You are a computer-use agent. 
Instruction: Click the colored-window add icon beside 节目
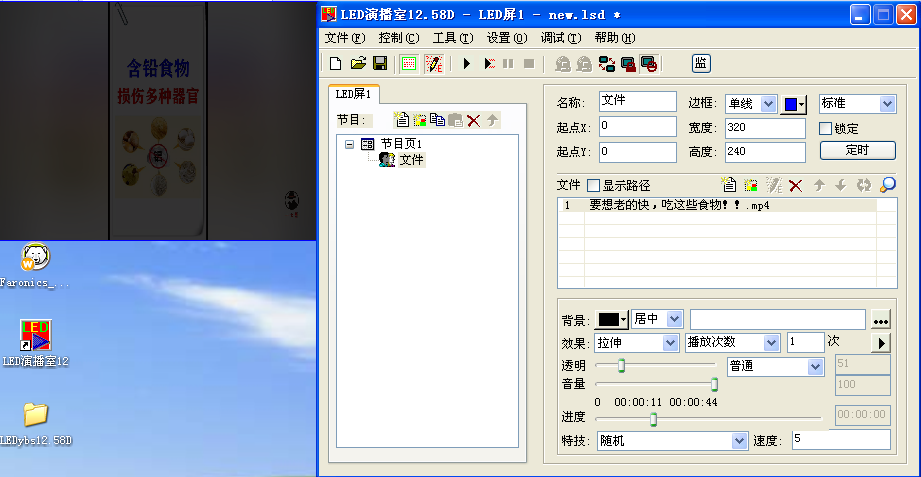coord(419,120)
